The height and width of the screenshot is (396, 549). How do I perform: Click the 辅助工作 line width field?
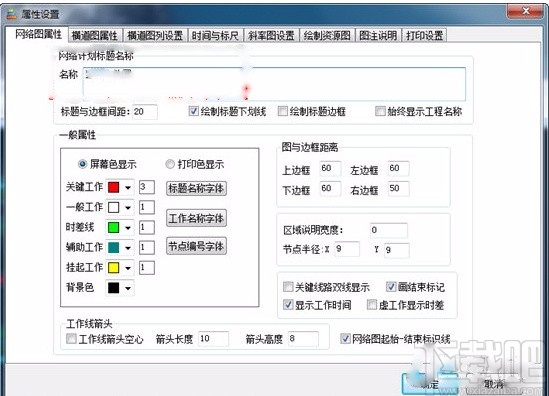click(x=147, y=248)
